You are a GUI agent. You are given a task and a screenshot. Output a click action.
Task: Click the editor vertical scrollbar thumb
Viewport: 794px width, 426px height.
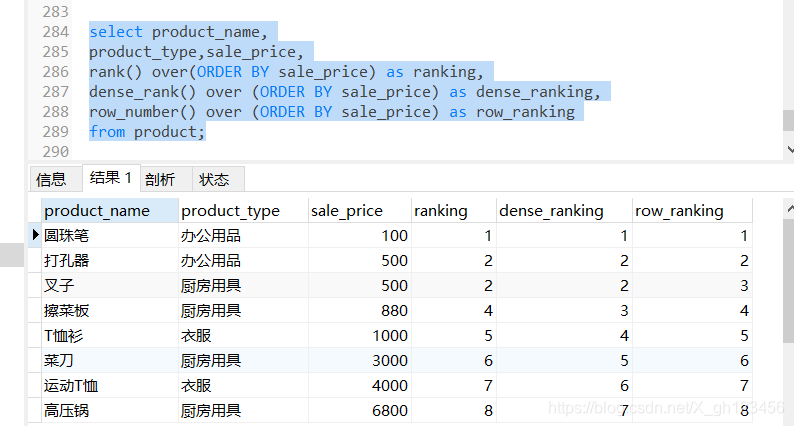[x=788, y=121]
